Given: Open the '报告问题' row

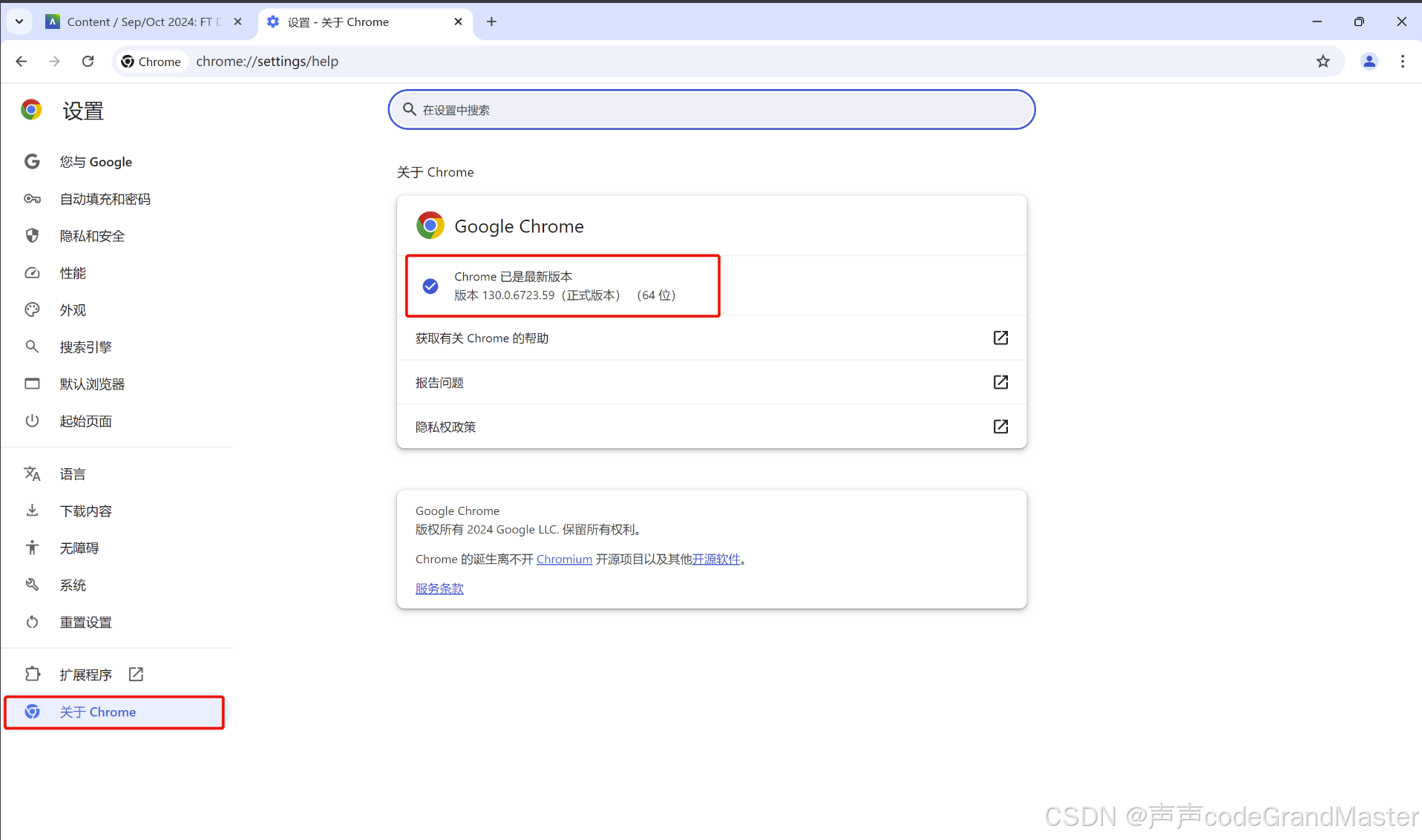Looking at the screenshot, I should pos(712,383).
